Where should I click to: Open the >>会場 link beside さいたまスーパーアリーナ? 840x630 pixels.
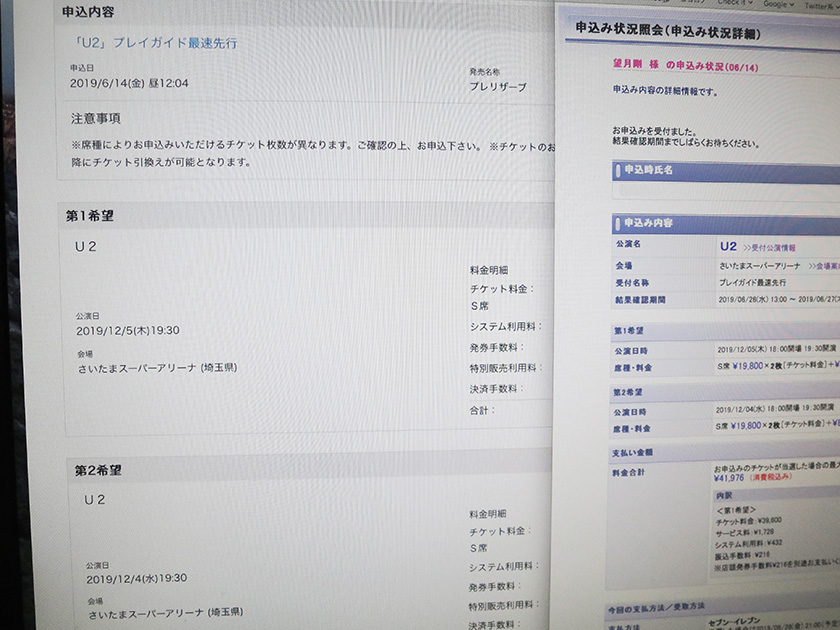click(824, 266)
